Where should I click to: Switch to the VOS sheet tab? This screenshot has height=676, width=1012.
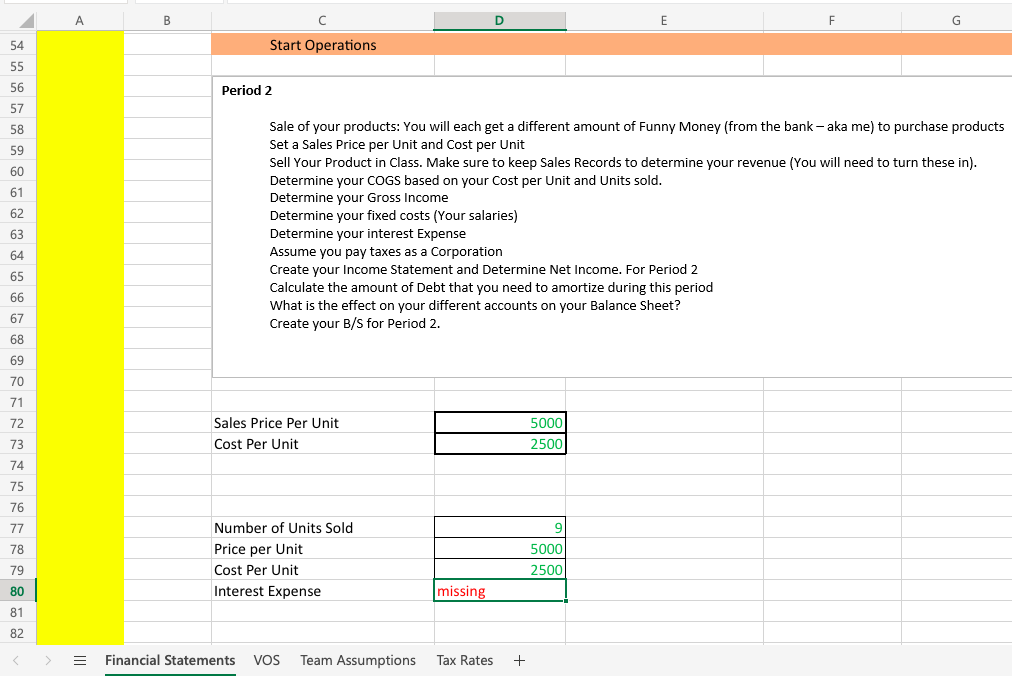pos(266,660)
